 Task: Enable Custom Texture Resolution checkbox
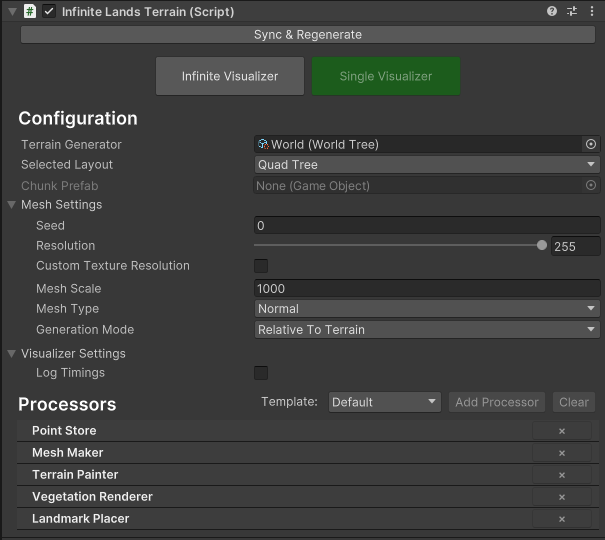(x=261, y=266)
